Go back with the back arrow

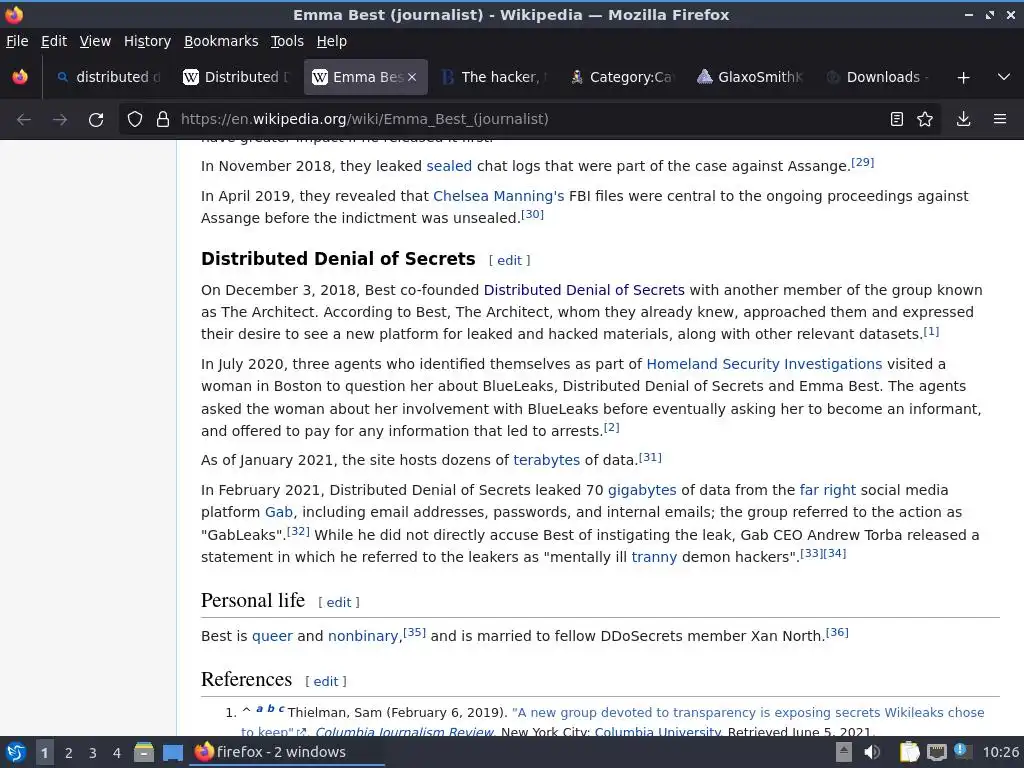click(x=24, y=119)
